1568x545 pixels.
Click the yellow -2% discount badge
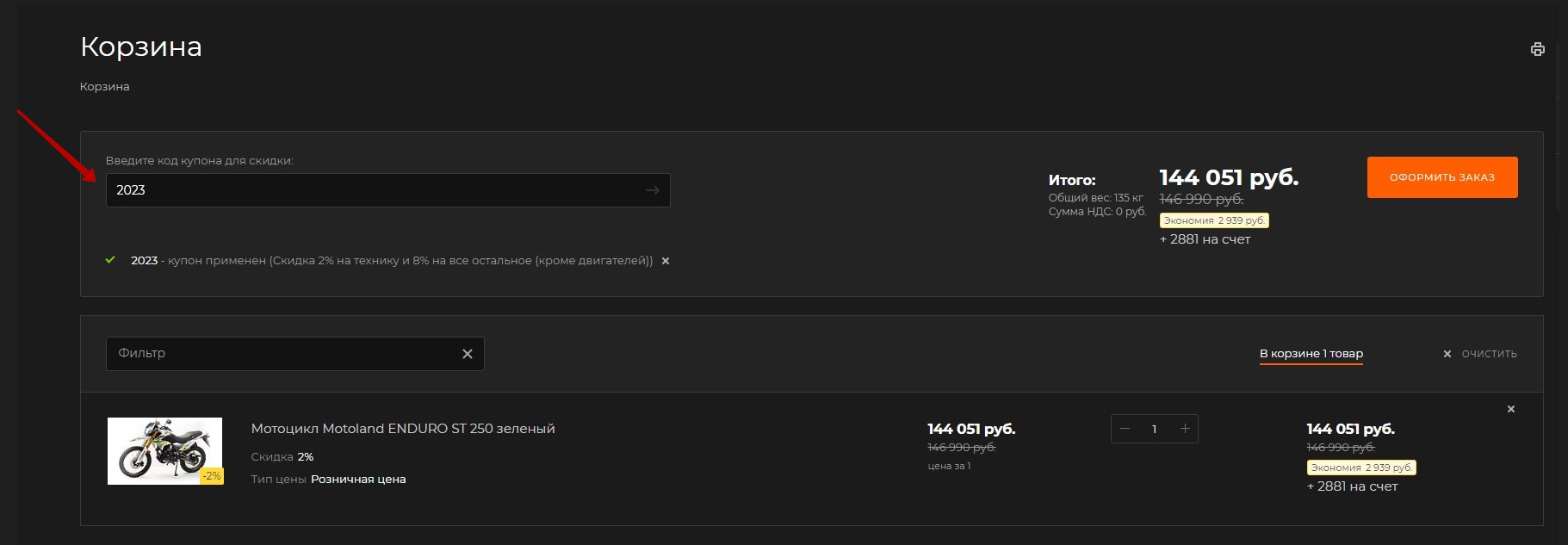coord(212,475)
